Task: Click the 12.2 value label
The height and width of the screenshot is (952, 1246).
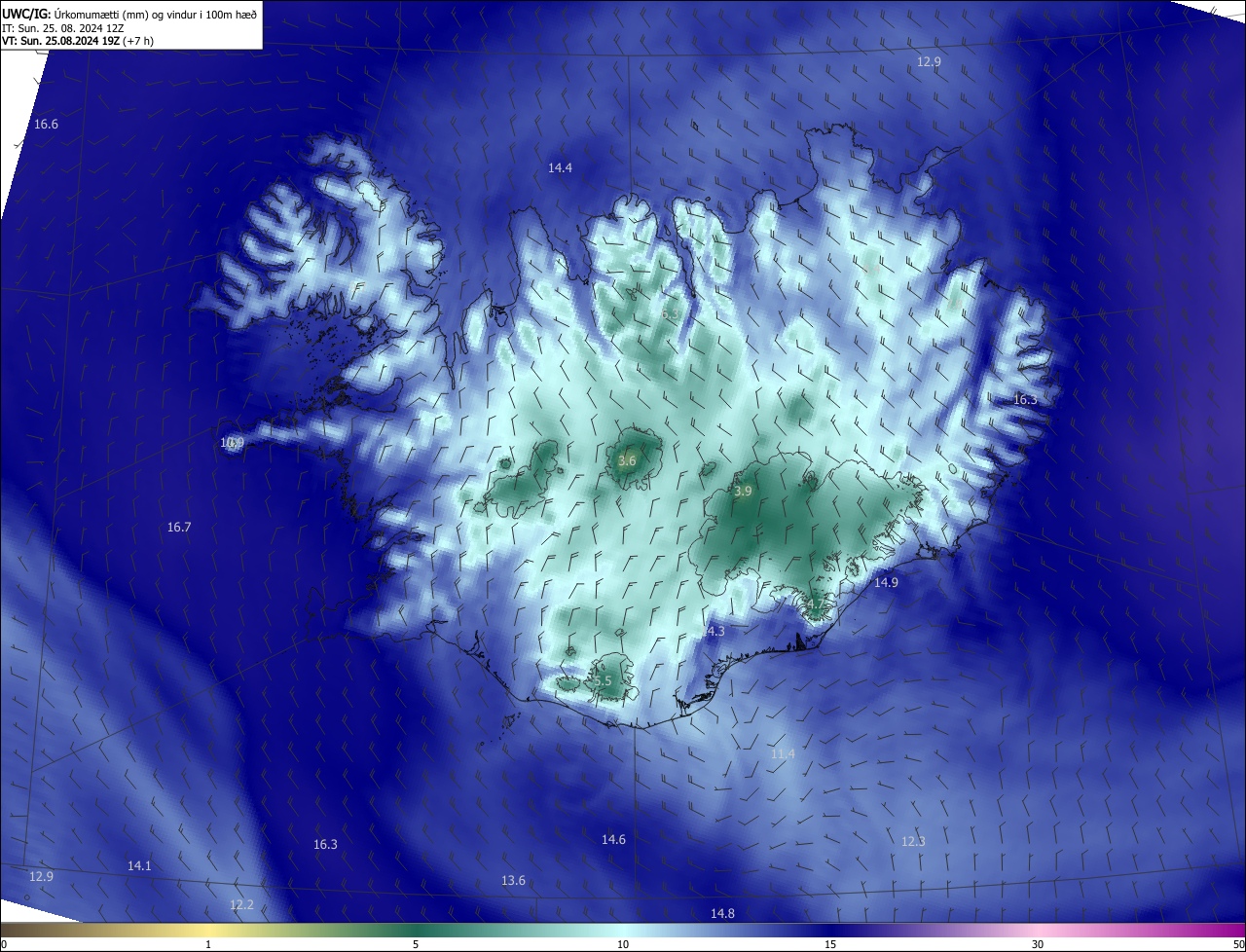Action: point(241,905)
